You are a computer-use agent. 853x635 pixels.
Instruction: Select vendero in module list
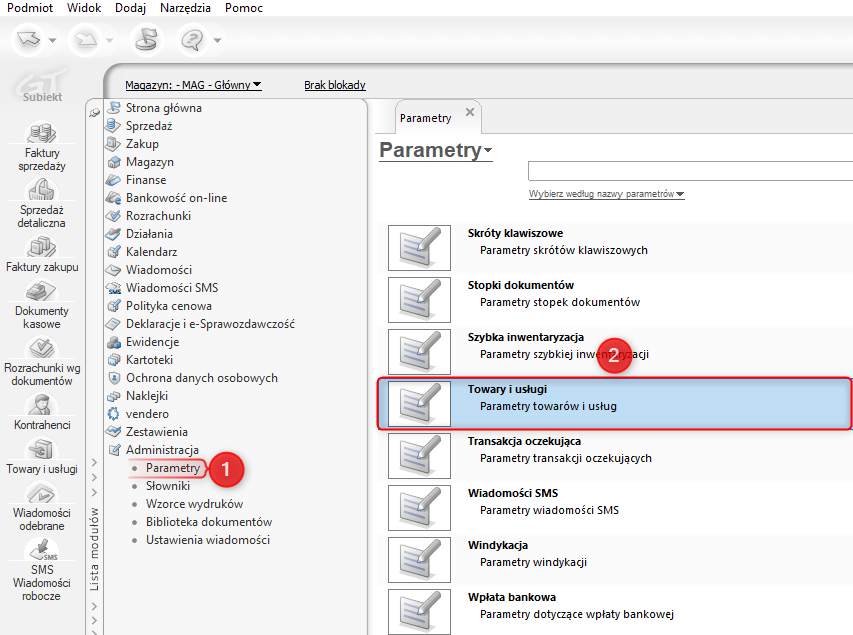(x=147, y=414)
